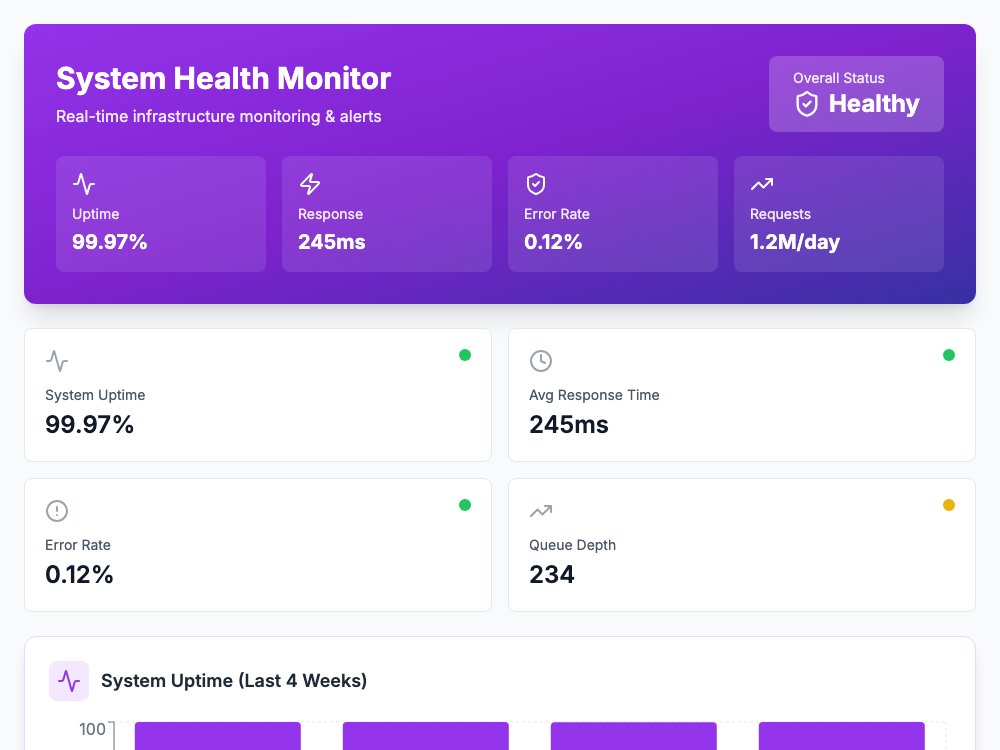Click the 234 queue depth value
Screen dimensions: 1000x750
[552, 575]
